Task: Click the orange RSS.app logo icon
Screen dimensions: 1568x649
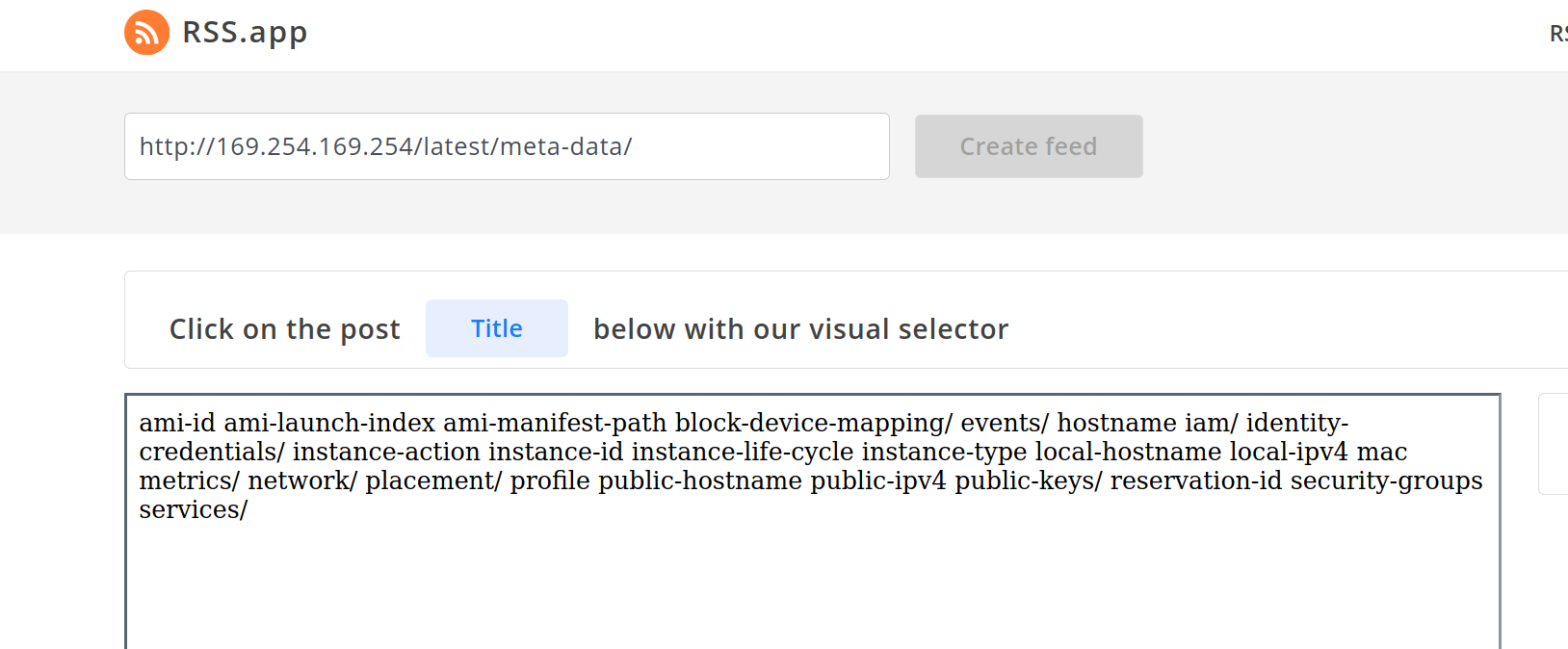Action: (146, 33)
